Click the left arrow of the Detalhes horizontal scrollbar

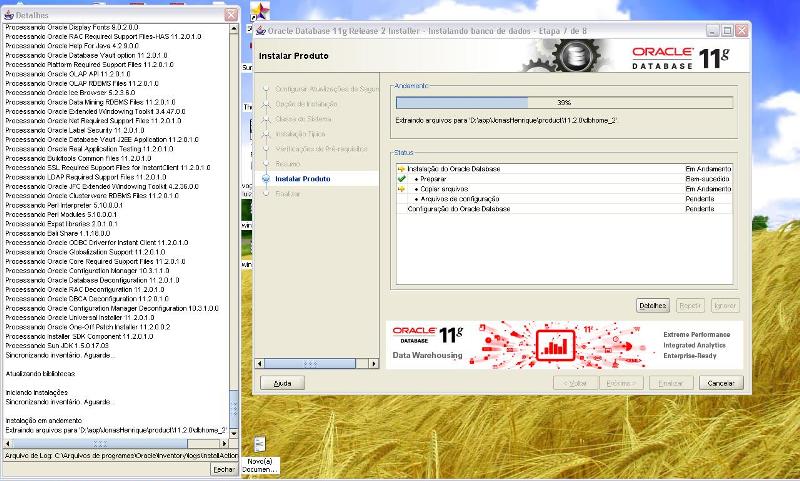(x=8, y=444)
